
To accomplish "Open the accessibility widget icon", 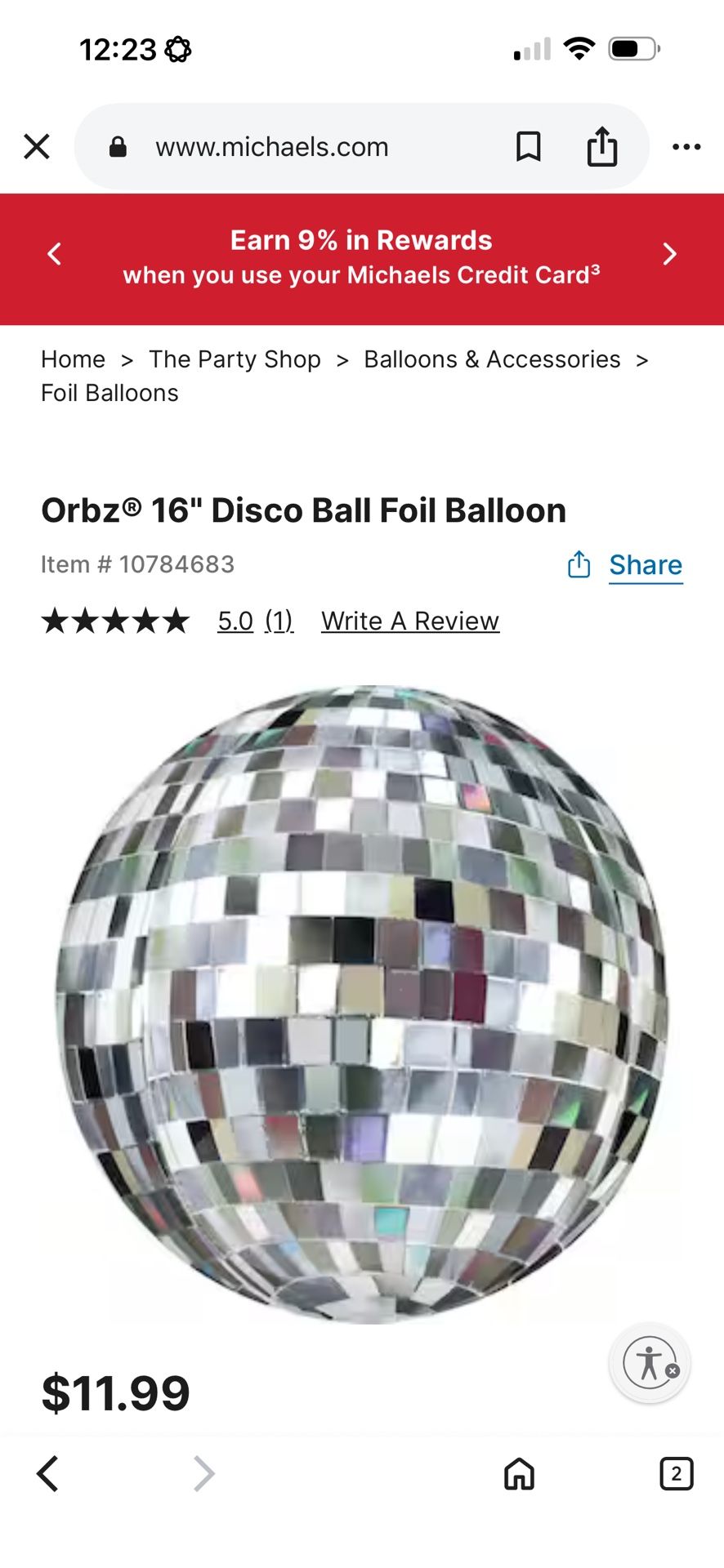I will point(650,1363).
